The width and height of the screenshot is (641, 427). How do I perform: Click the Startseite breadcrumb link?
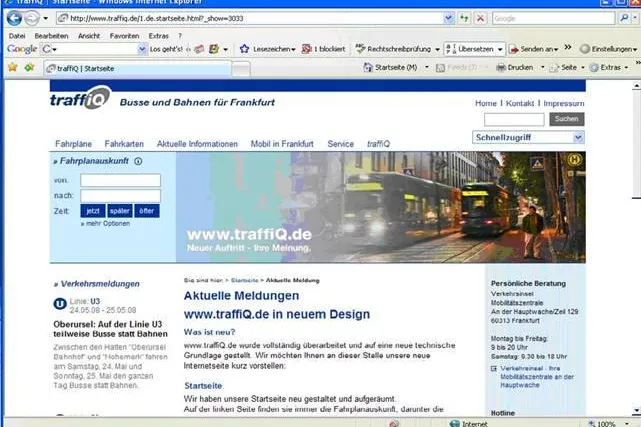(244, 280)
